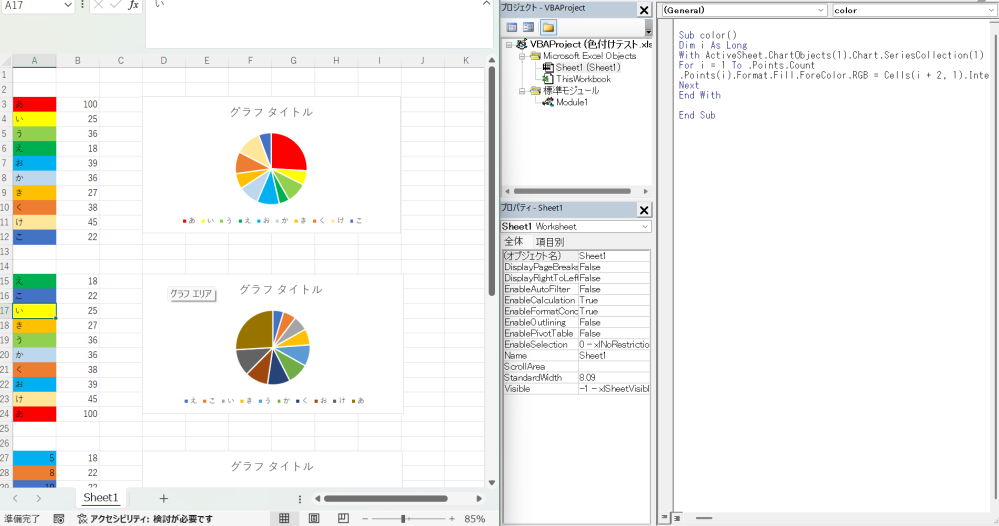
Task: Click the zoom slider handle
Action: 403,518
